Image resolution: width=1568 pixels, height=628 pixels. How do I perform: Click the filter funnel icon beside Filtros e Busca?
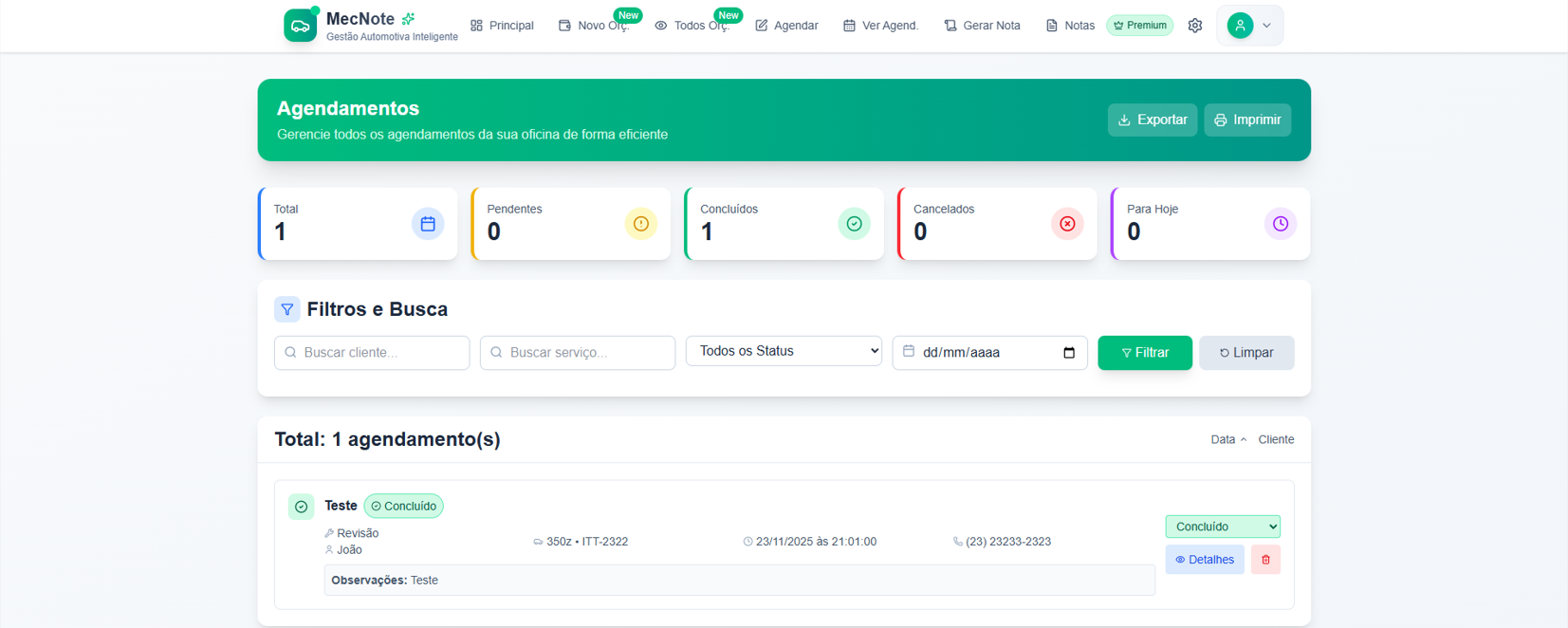[x=287, y=309]
